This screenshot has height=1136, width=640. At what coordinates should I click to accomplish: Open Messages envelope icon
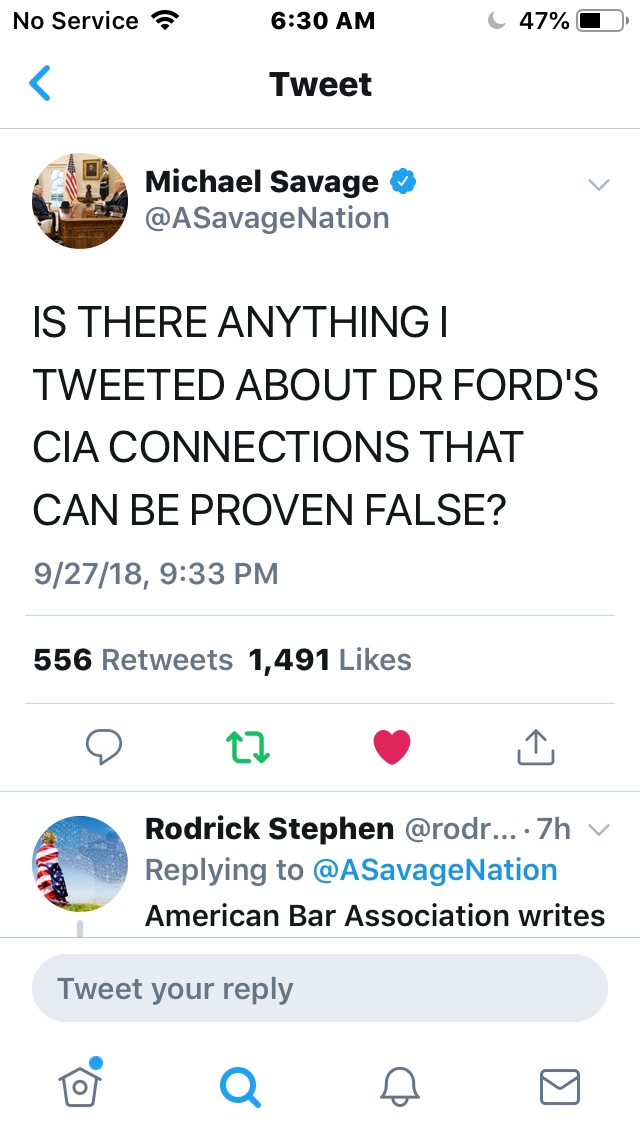pos(559,1085)
